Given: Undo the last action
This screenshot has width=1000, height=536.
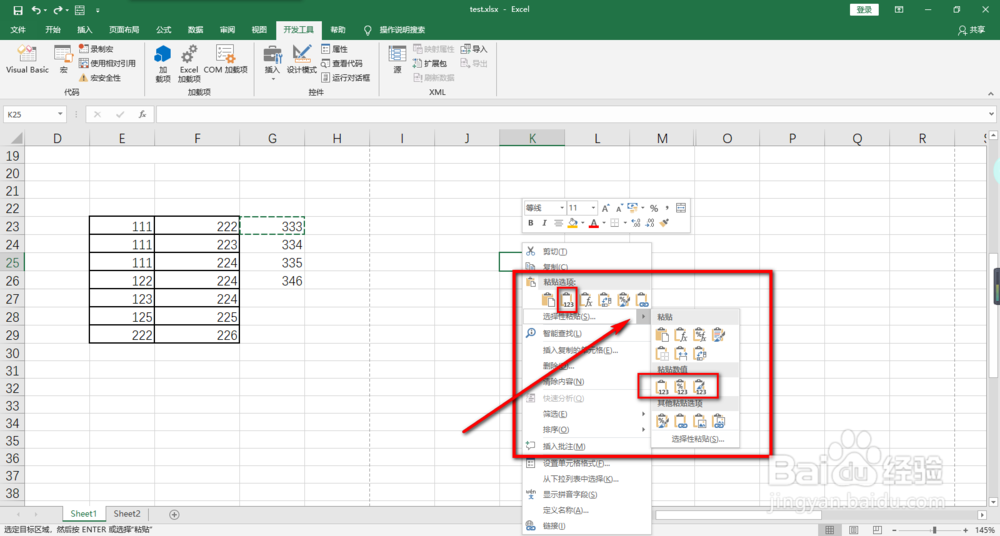Looking at the screenshot, I should pyautogui.click(x=36, y=10).
